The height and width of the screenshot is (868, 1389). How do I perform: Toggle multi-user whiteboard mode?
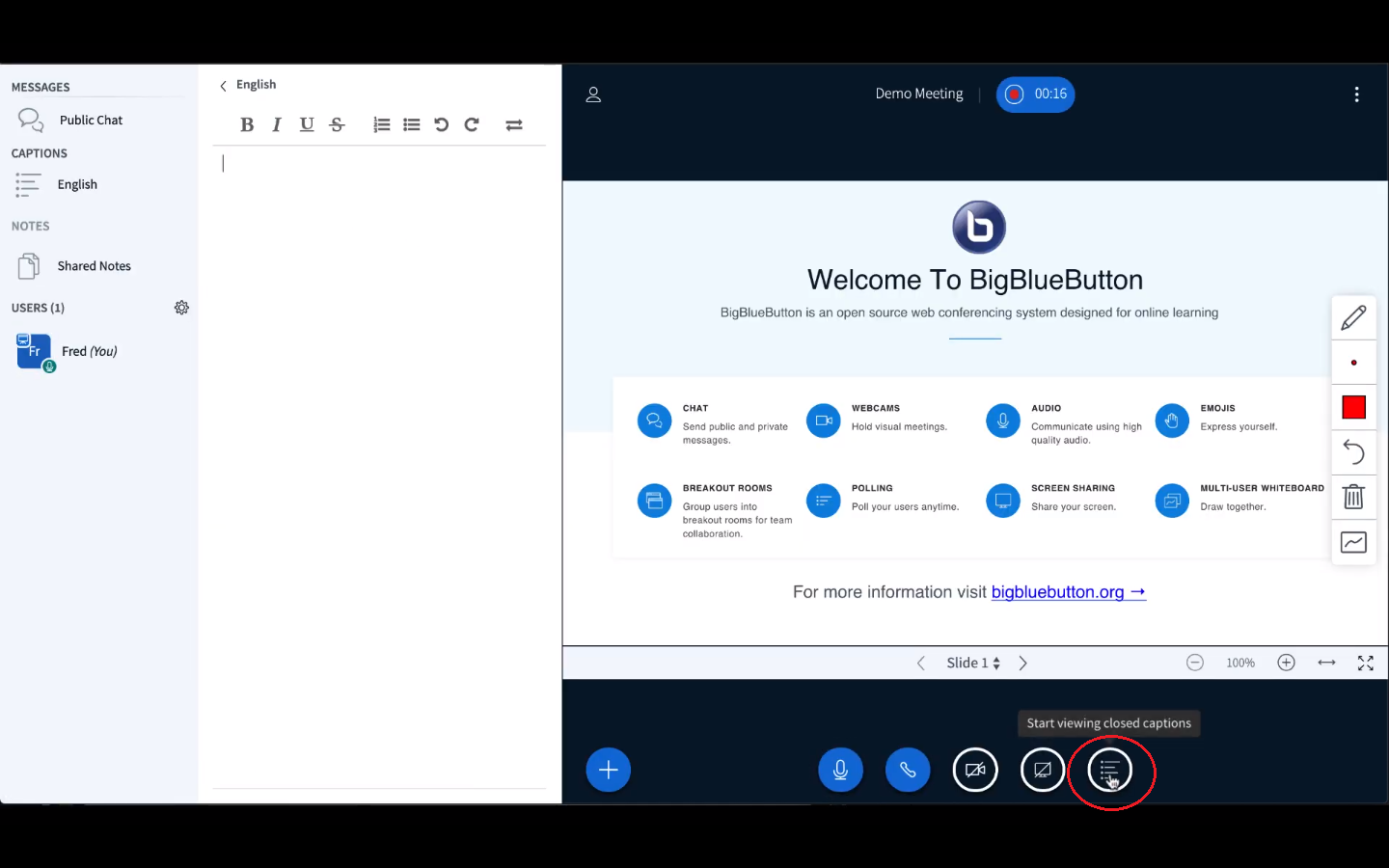(x=1353, y=542)
